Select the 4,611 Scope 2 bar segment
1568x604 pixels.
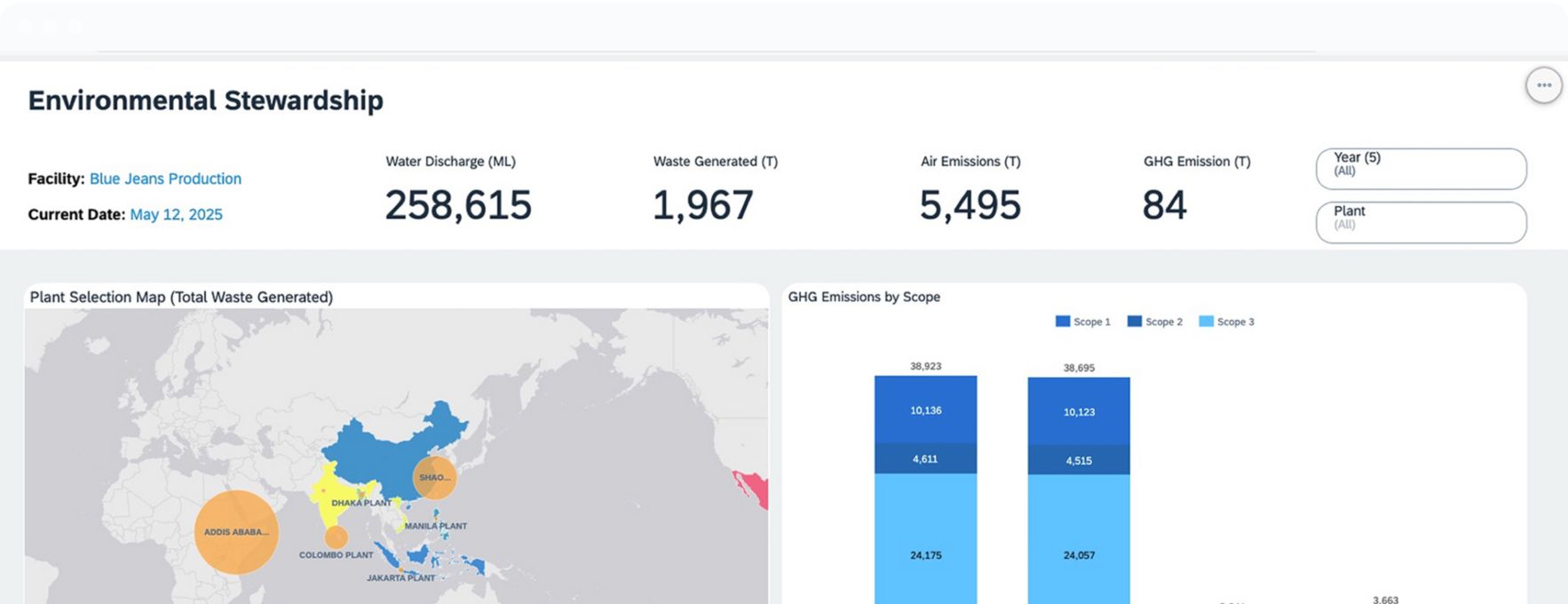[x=925, y=459]
